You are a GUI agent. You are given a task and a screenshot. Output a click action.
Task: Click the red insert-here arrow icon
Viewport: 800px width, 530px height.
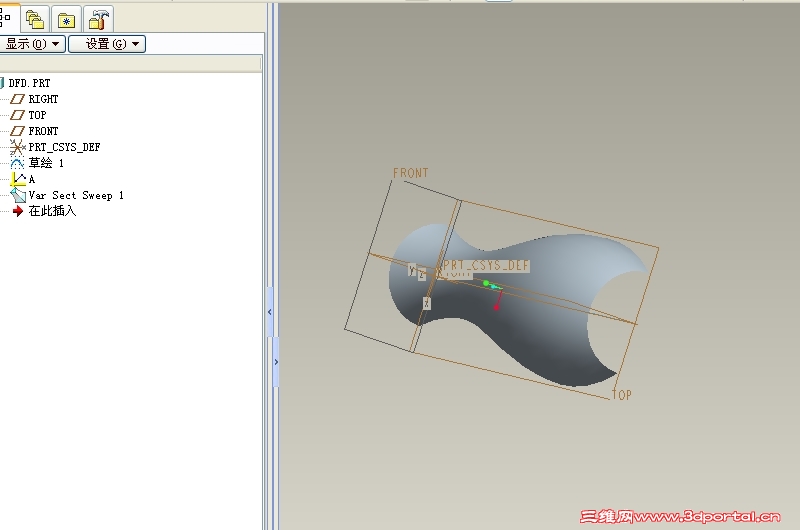(18, 211)
